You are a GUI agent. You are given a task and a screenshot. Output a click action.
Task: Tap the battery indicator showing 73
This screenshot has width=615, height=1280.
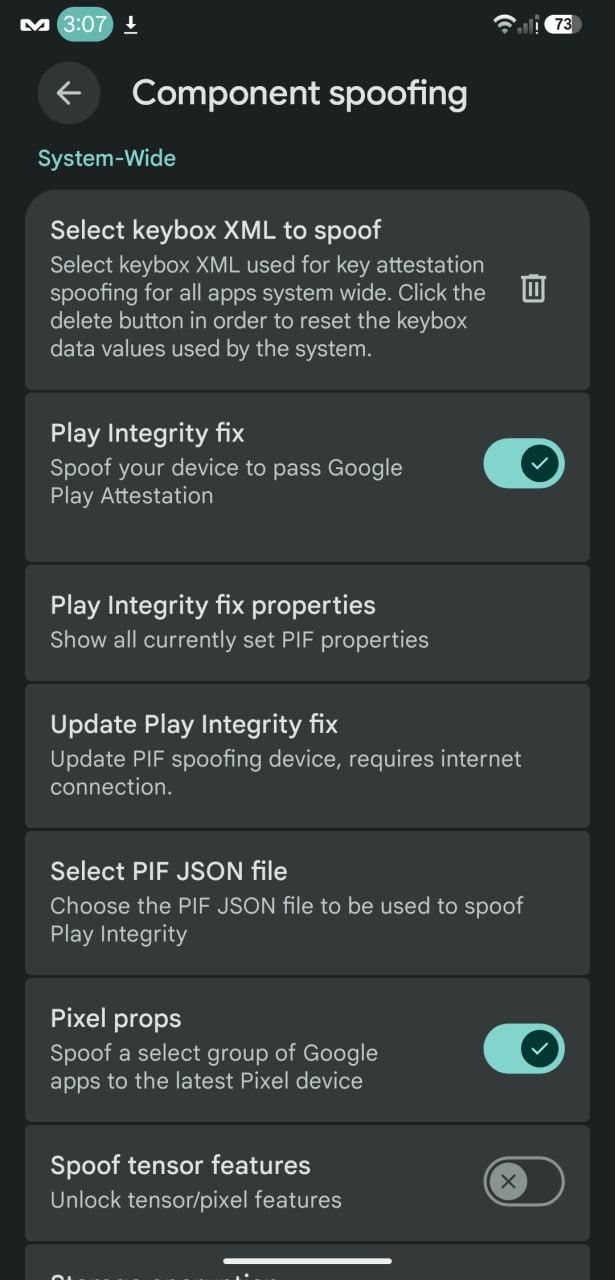tap(564, 25)
